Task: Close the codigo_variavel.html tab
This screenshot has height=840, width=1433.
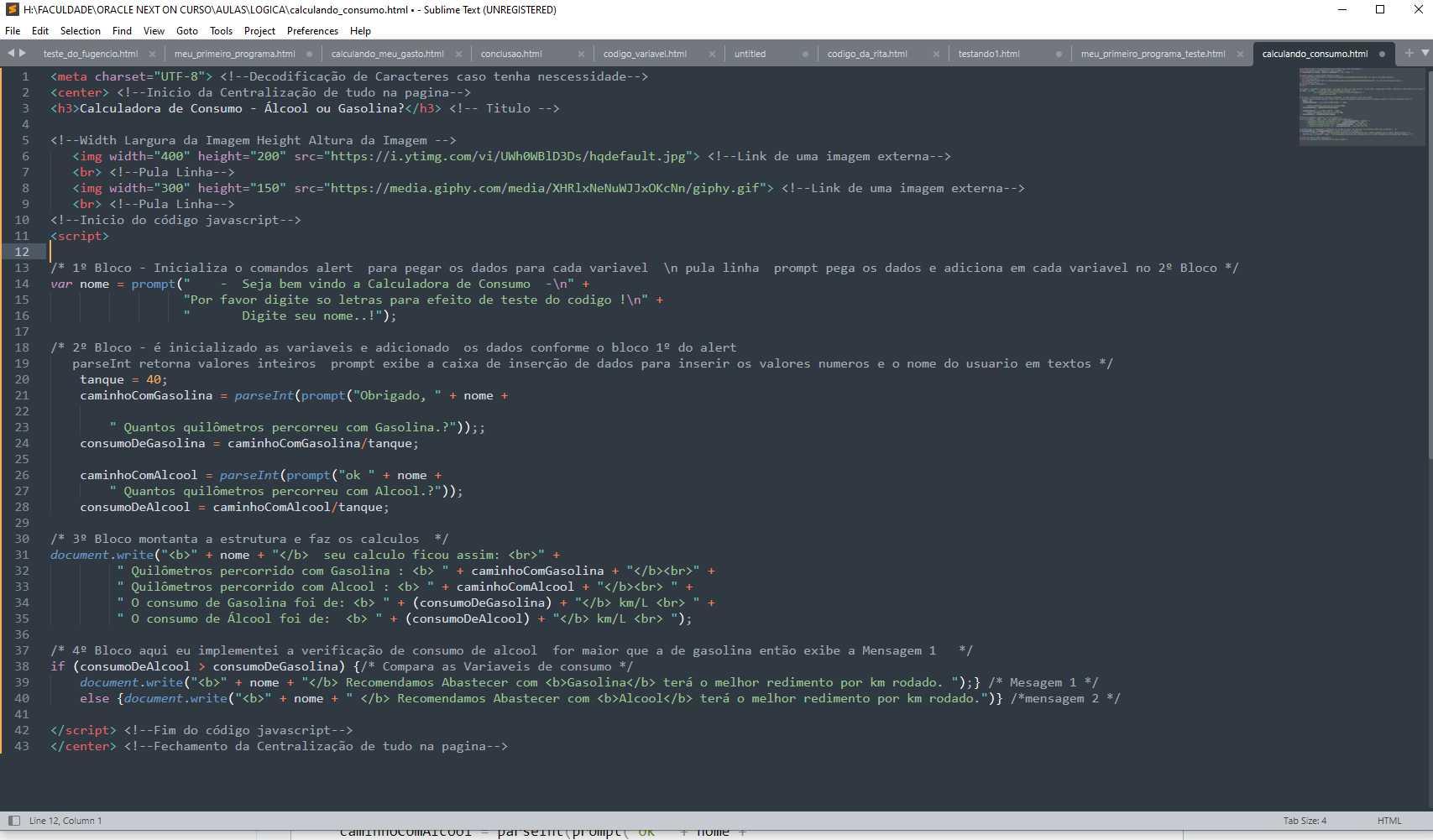Action: pyautogui.click(x=712, y=54)
